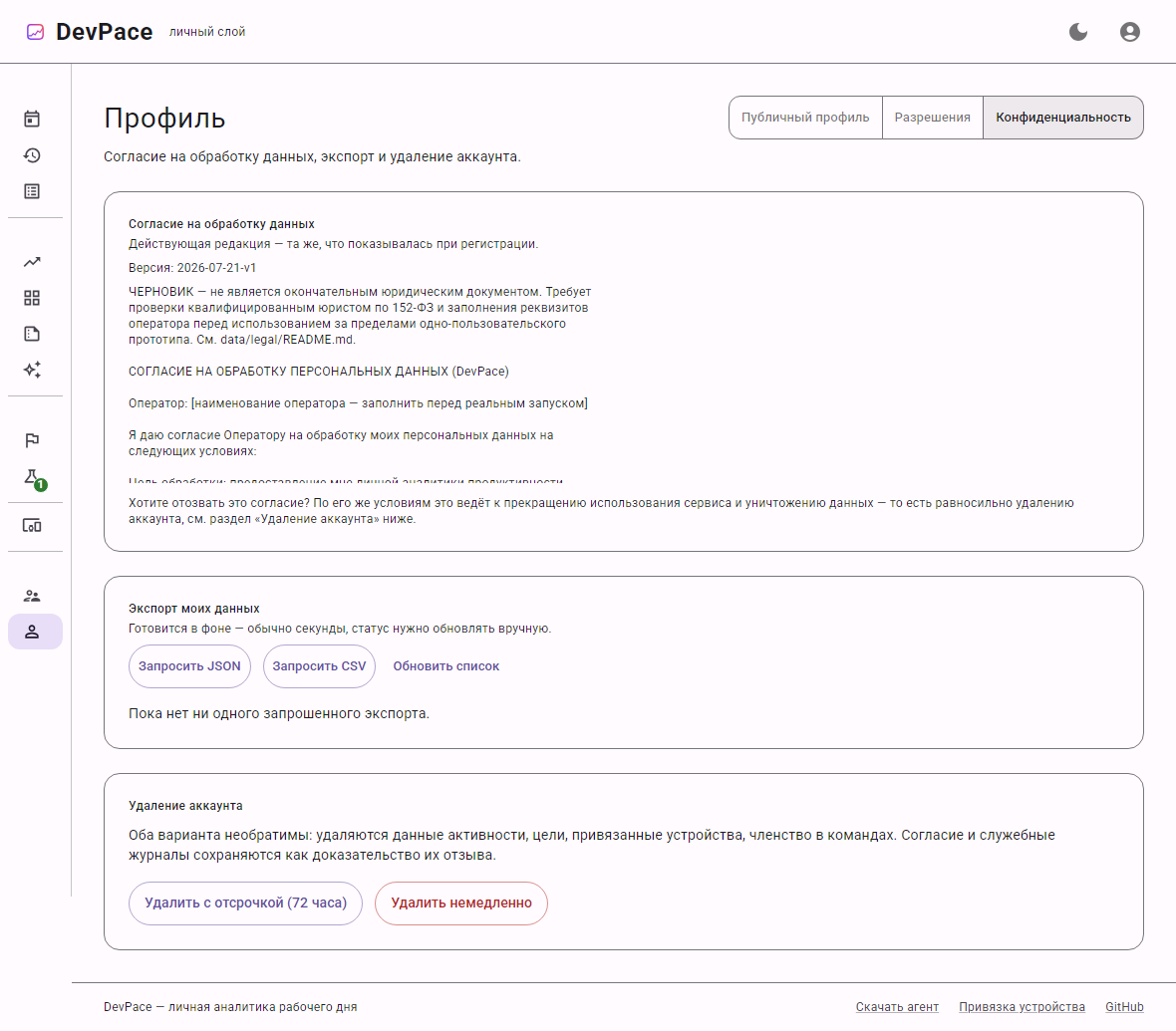Click the DevPace logo icon
Screen dimensions: 1176x1031
[x=35, y=32]
